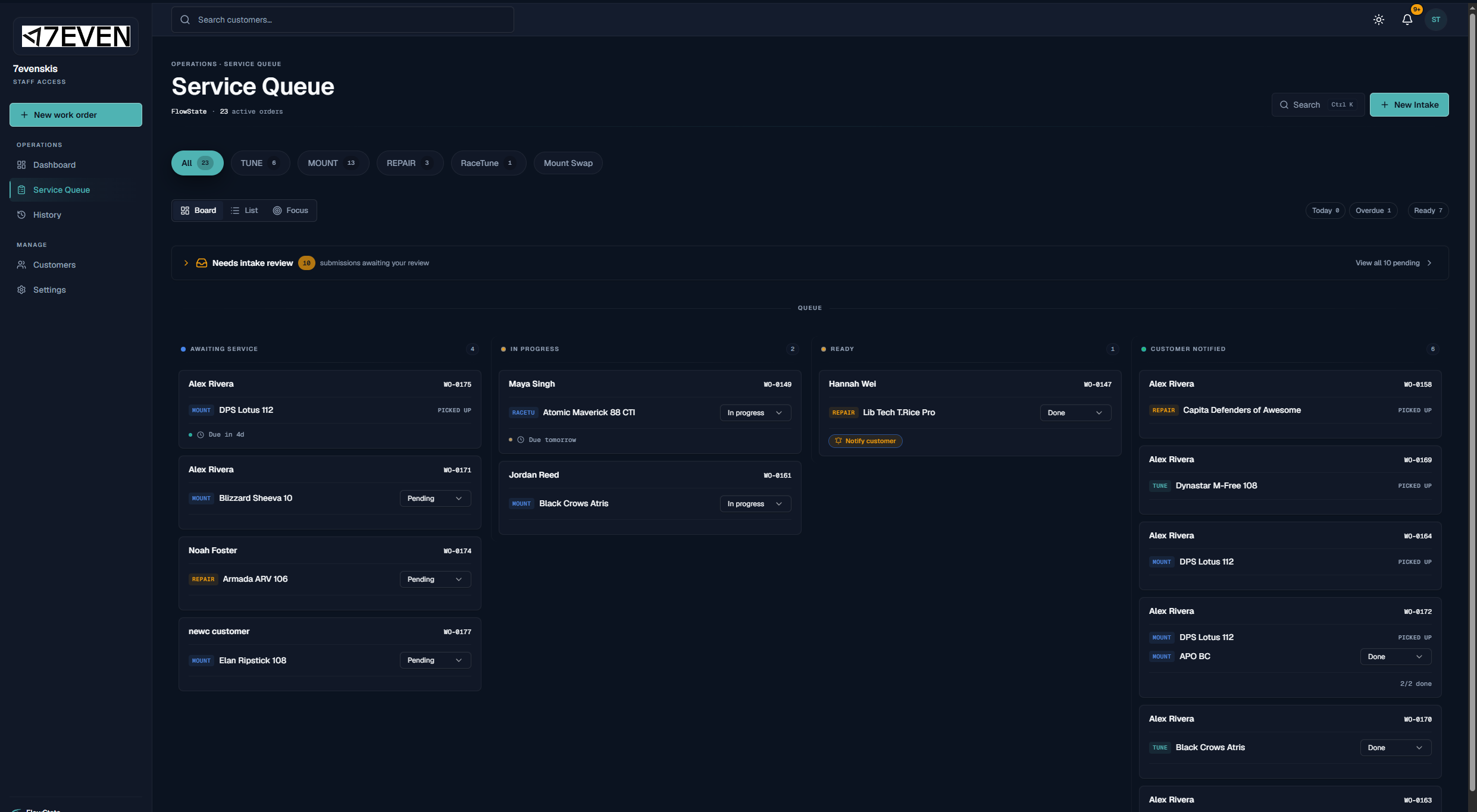
Task: Open work order WO-0175 card
Action: (330, 409)
